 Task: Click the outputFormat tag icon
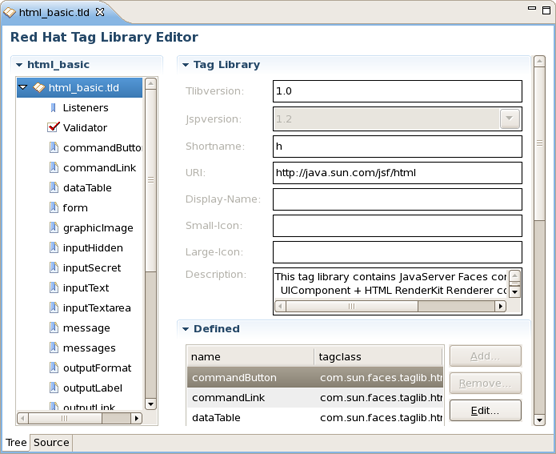coord(54,367)
